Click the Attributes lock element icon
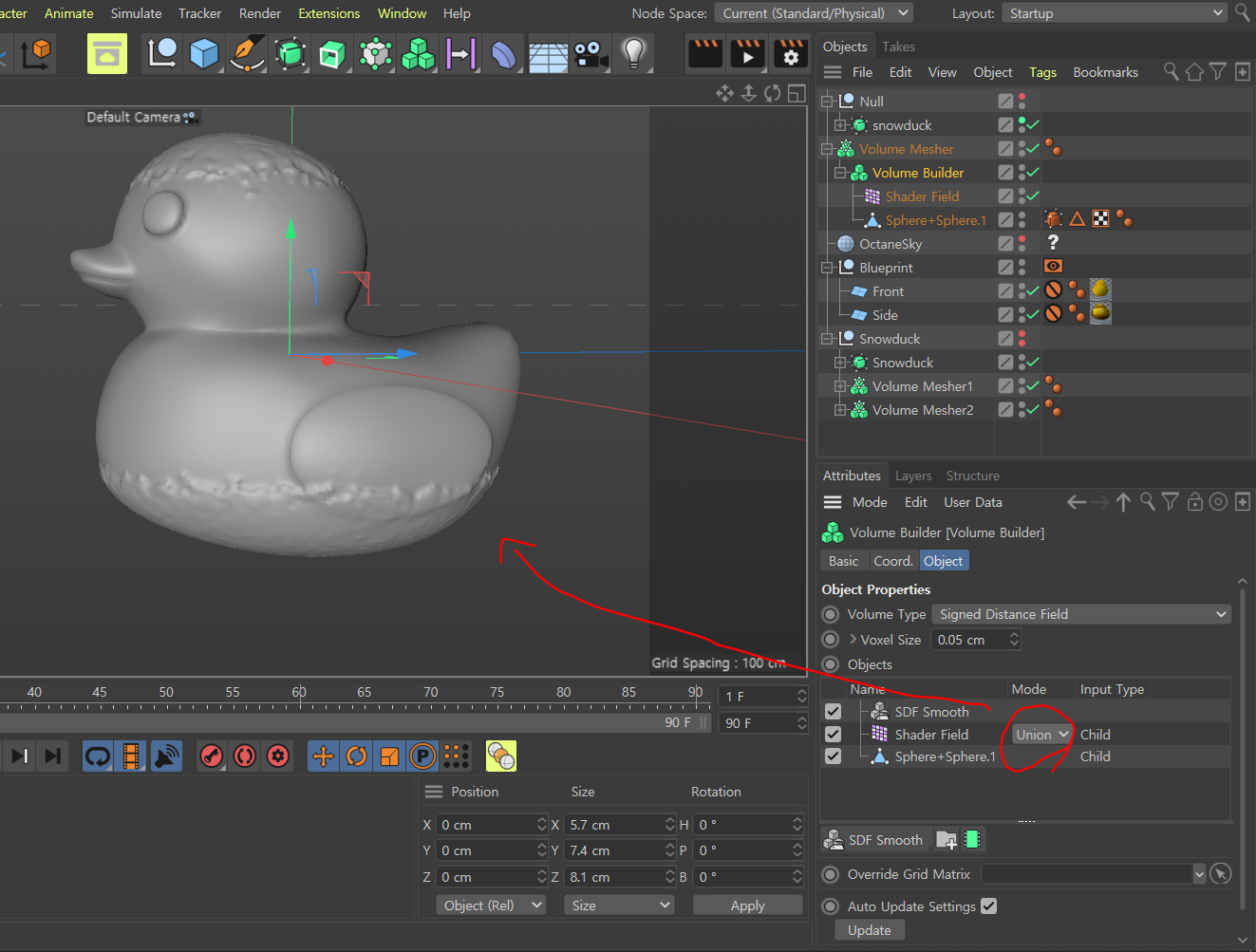This screenshot has width=1256, height=952. pos(1195,502)
